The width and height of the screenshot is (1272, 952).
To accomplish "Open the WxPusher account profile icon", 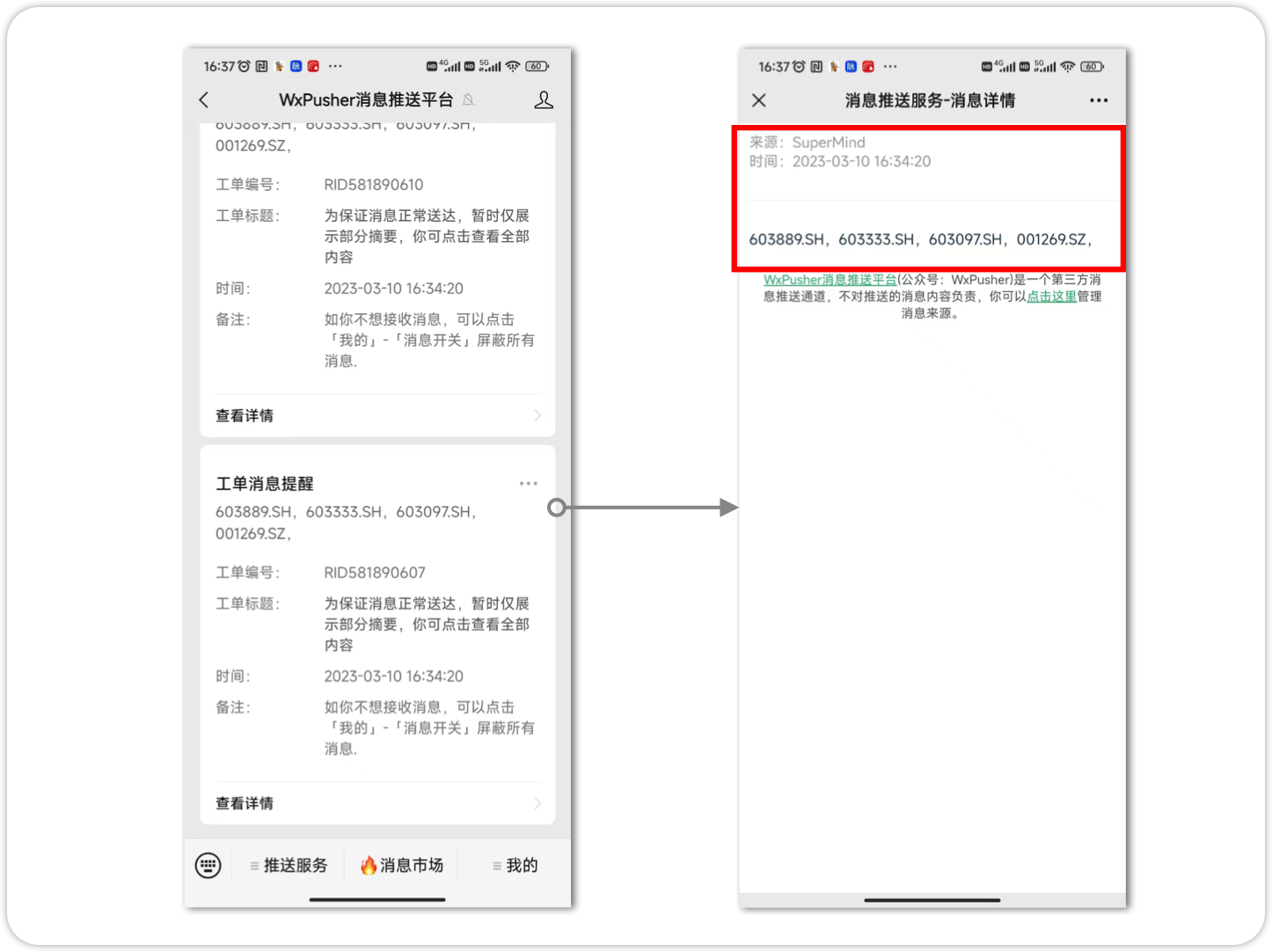I will 544,100.
